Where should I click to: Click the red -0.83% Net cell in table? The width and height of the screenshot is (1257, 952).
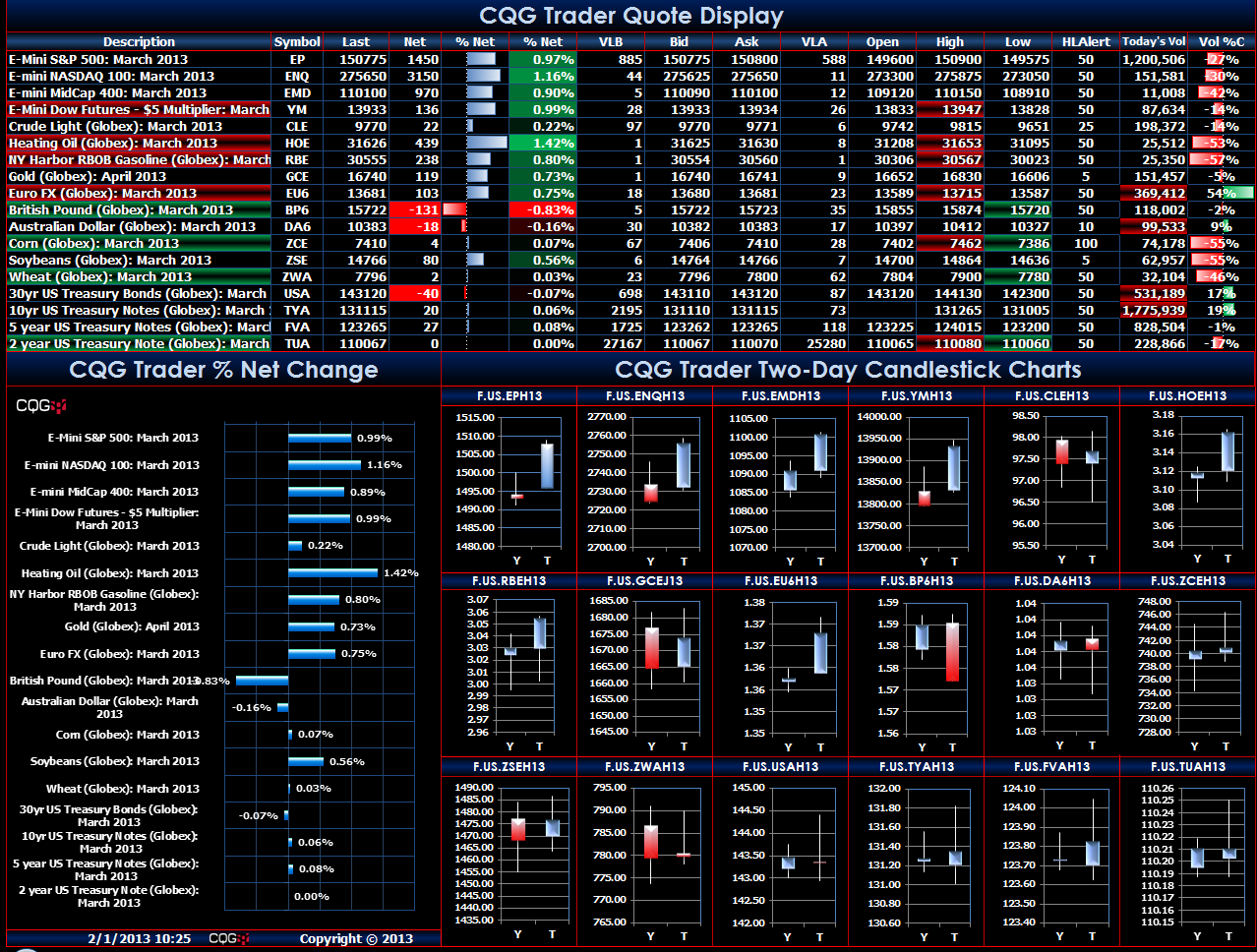(542, 209)
